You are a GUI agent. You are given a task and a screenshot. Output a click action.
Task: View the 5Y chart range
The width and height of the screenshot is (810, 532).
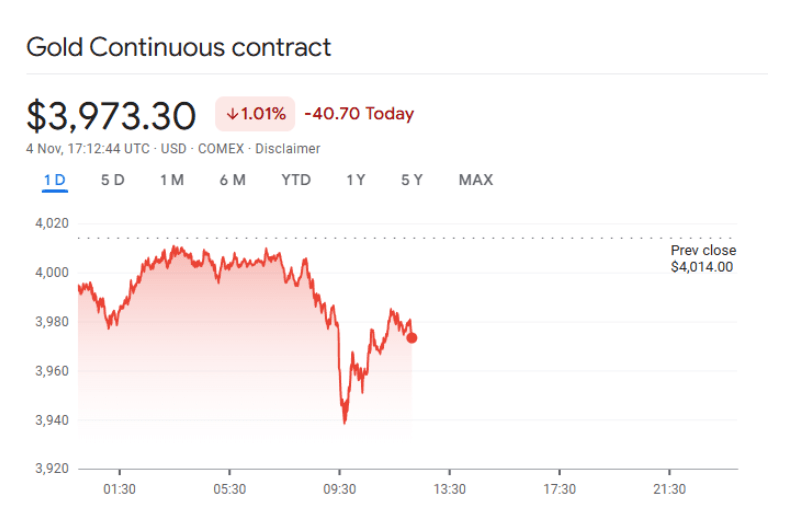pos(411,180)
